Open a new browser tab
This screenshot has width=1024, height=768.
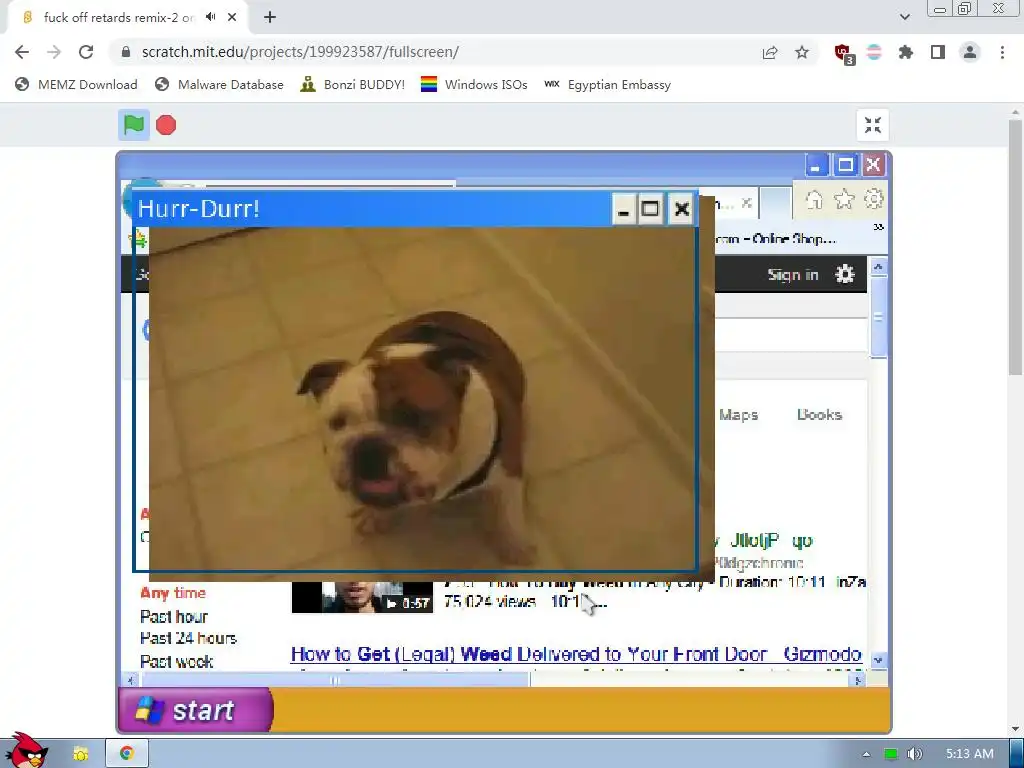tap(270, 17)
